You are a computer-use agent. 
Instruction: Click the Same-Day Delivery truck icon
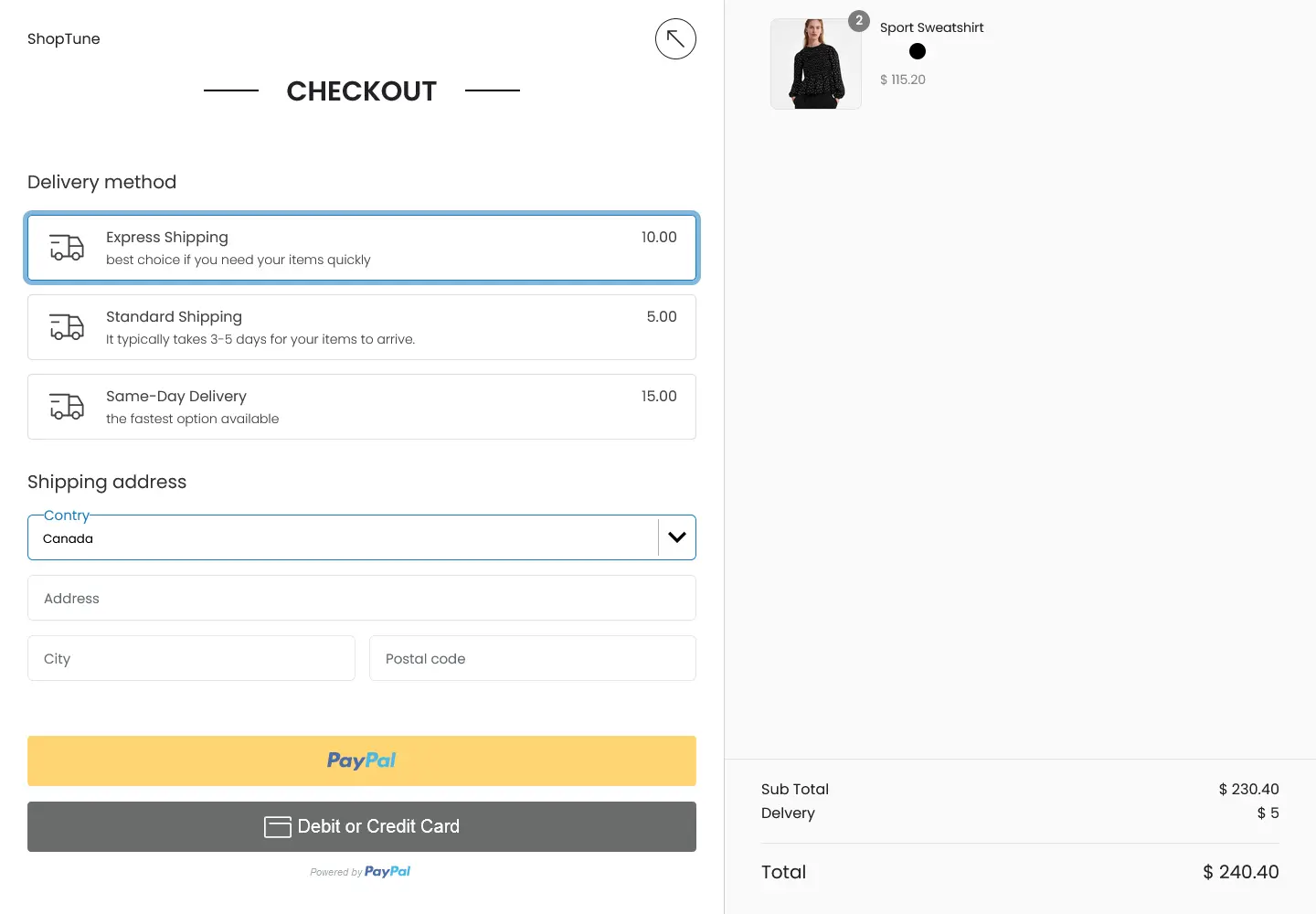pos(67,407)
